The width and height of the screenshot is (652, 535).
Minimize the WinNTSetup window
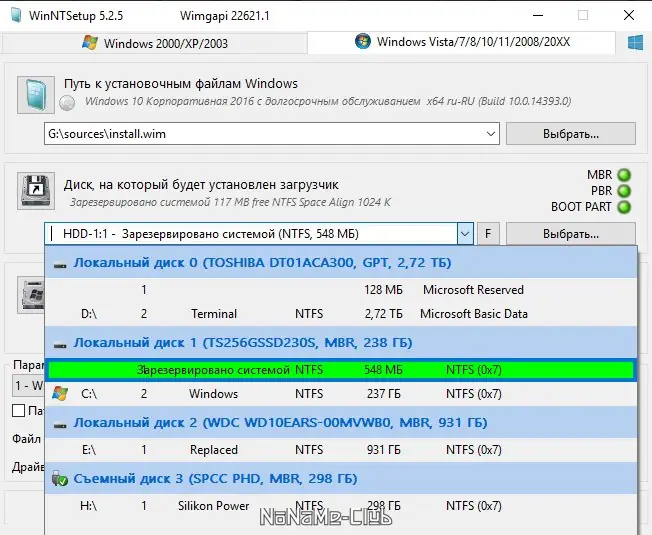pos(538,15)
